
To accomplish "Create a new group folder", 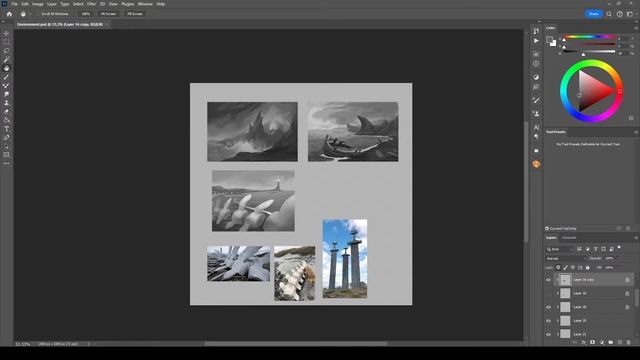I will [x=611, y=342].
